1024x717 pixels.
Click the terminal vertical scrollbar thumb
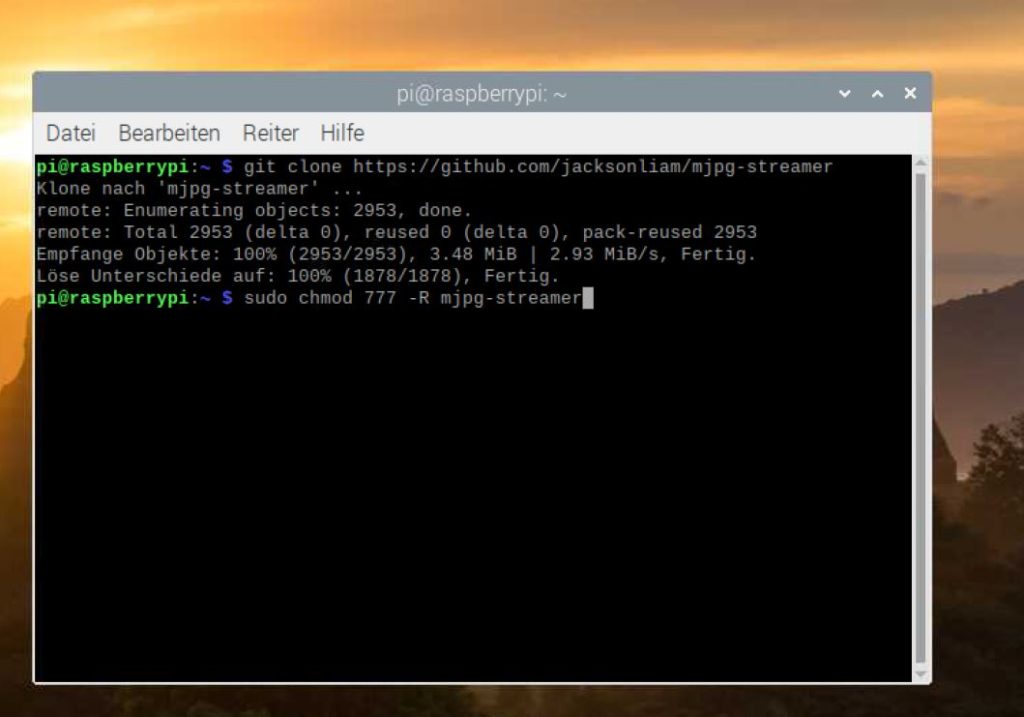coord(921,418)
